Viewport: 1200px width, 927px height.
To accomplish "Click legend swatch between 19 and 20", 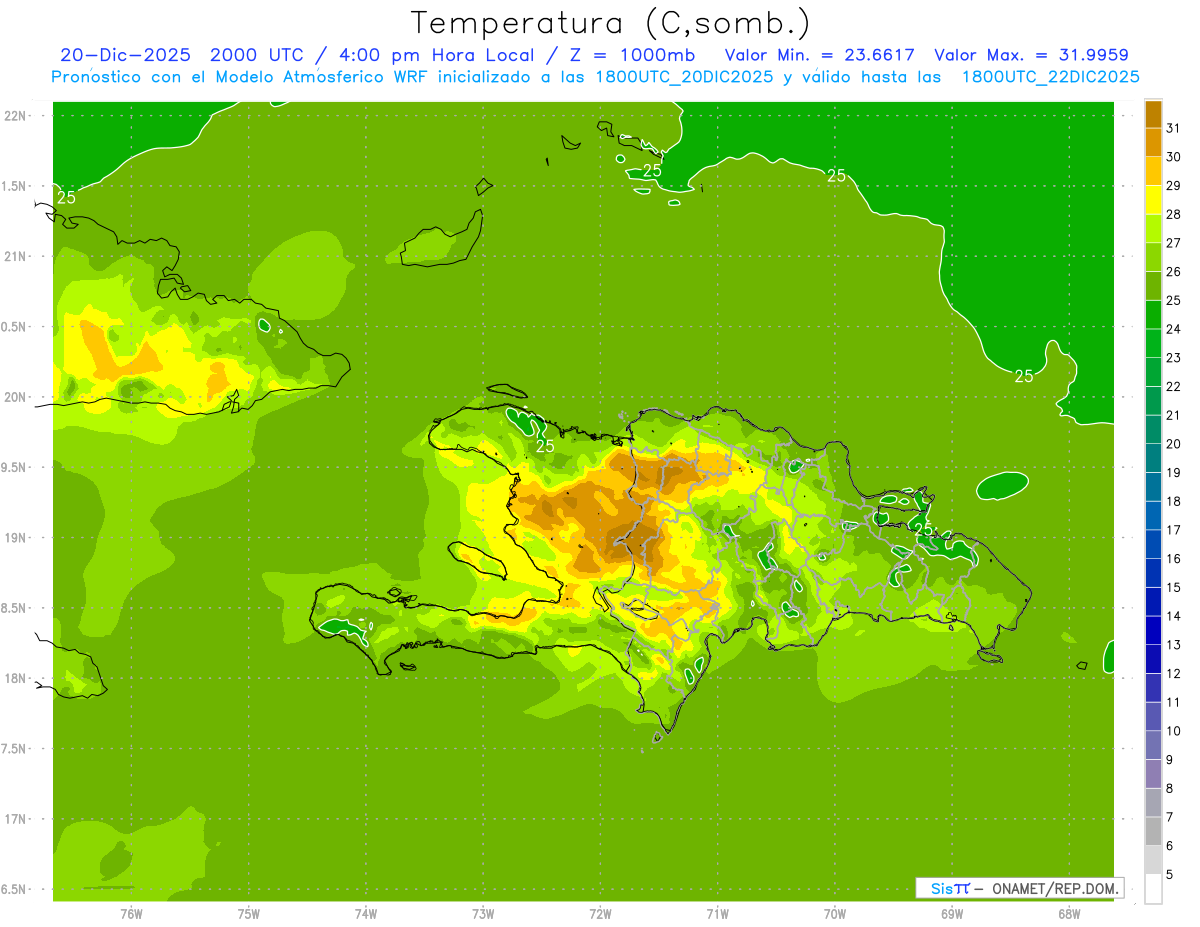I will coord(1153,458).
